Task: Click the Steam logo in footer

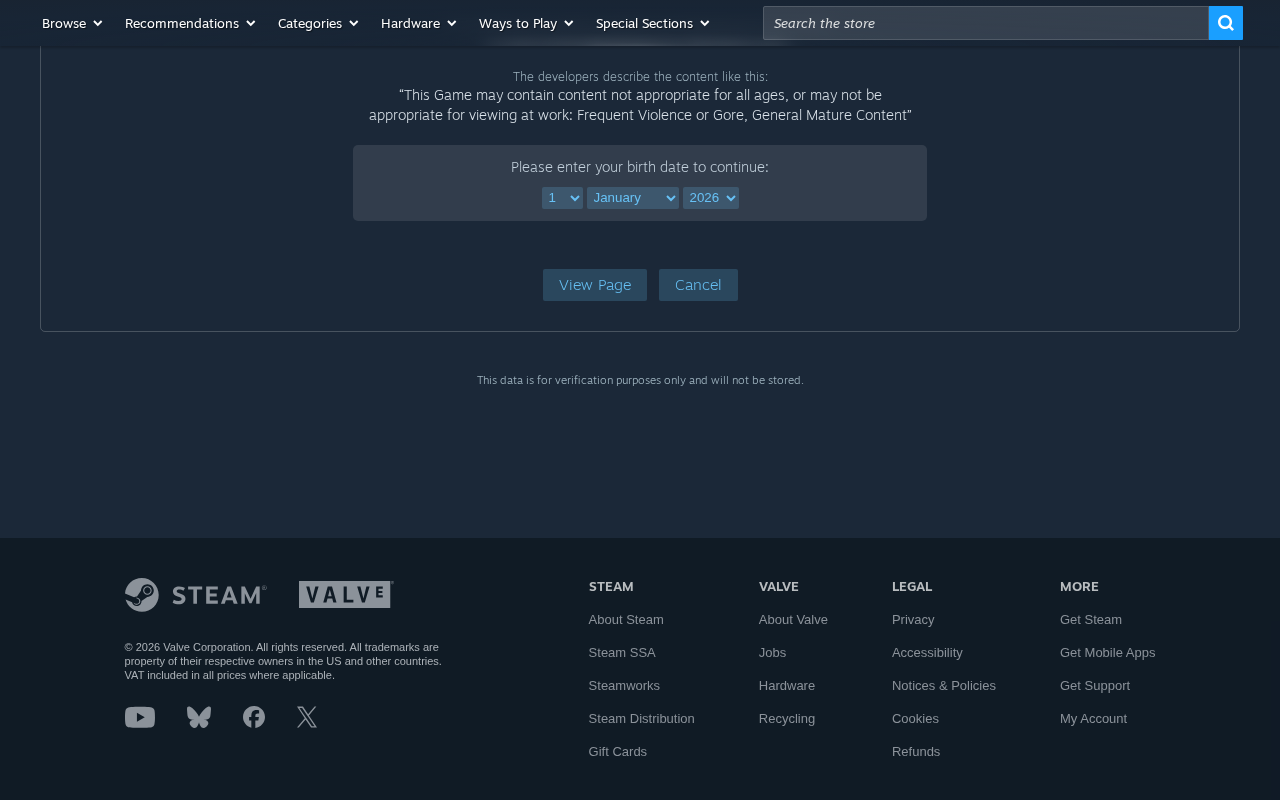Action: click(x=196, y=595)
